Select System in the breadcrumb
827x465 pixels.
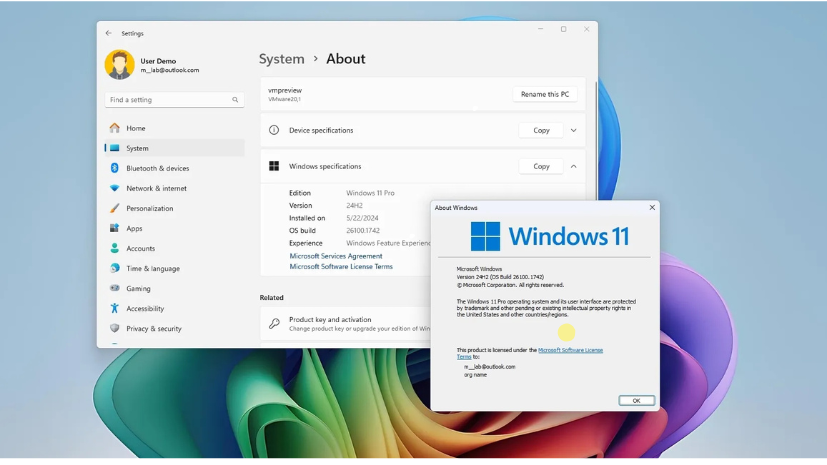click(x=281, y=59)
